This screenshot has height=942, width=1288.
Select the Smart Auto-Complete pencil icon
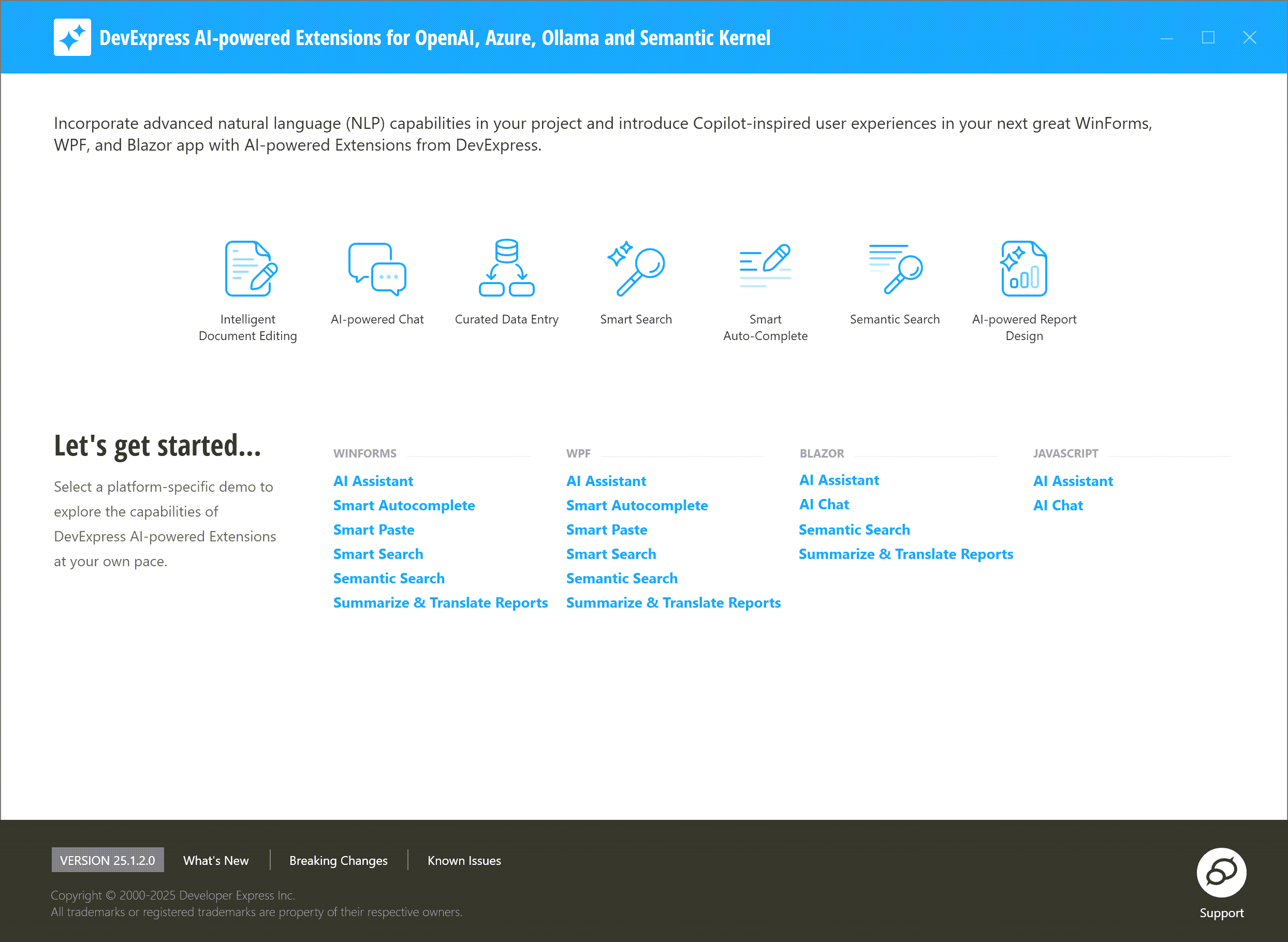(x=765, y=268)
